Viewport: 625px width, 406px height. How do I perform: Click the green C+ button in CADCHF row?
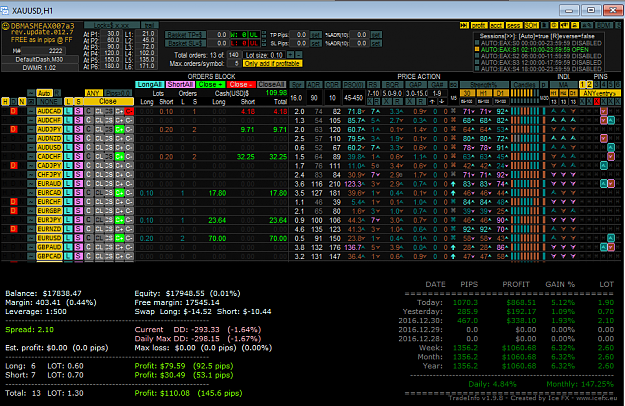point(119,157)
